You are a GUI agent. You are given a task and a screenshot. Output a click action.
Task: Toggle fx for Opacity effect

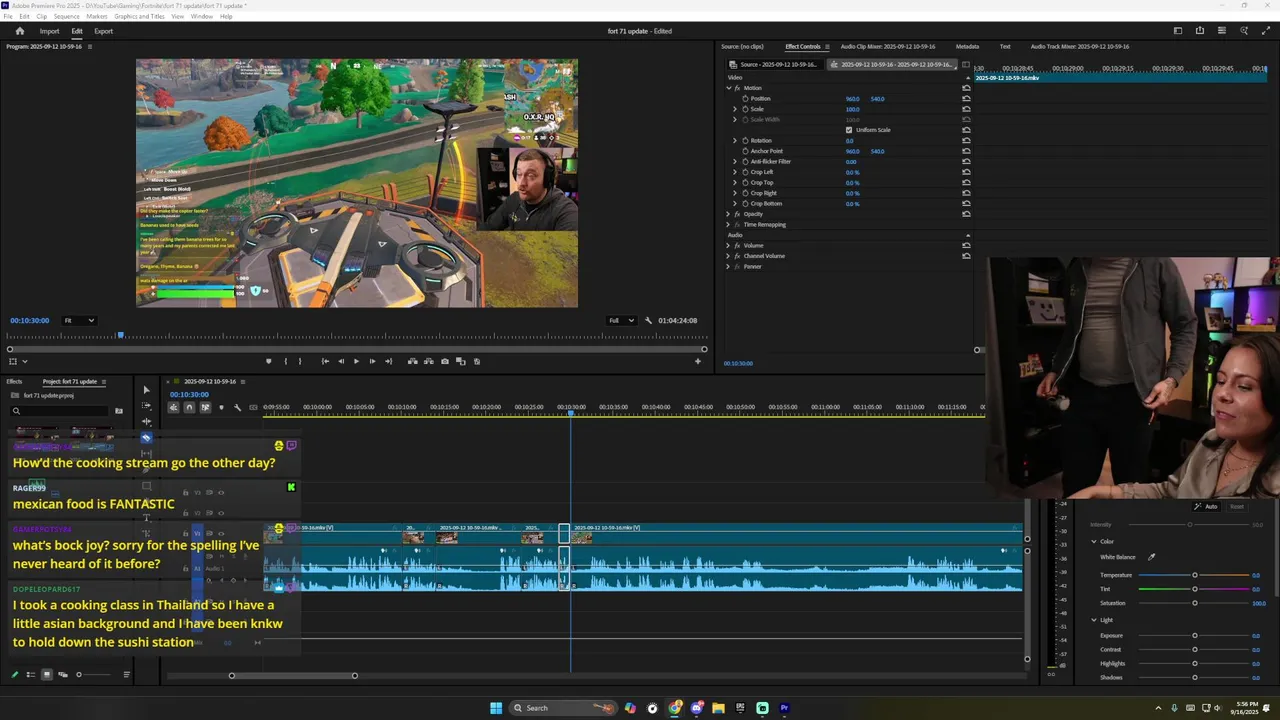737,214
